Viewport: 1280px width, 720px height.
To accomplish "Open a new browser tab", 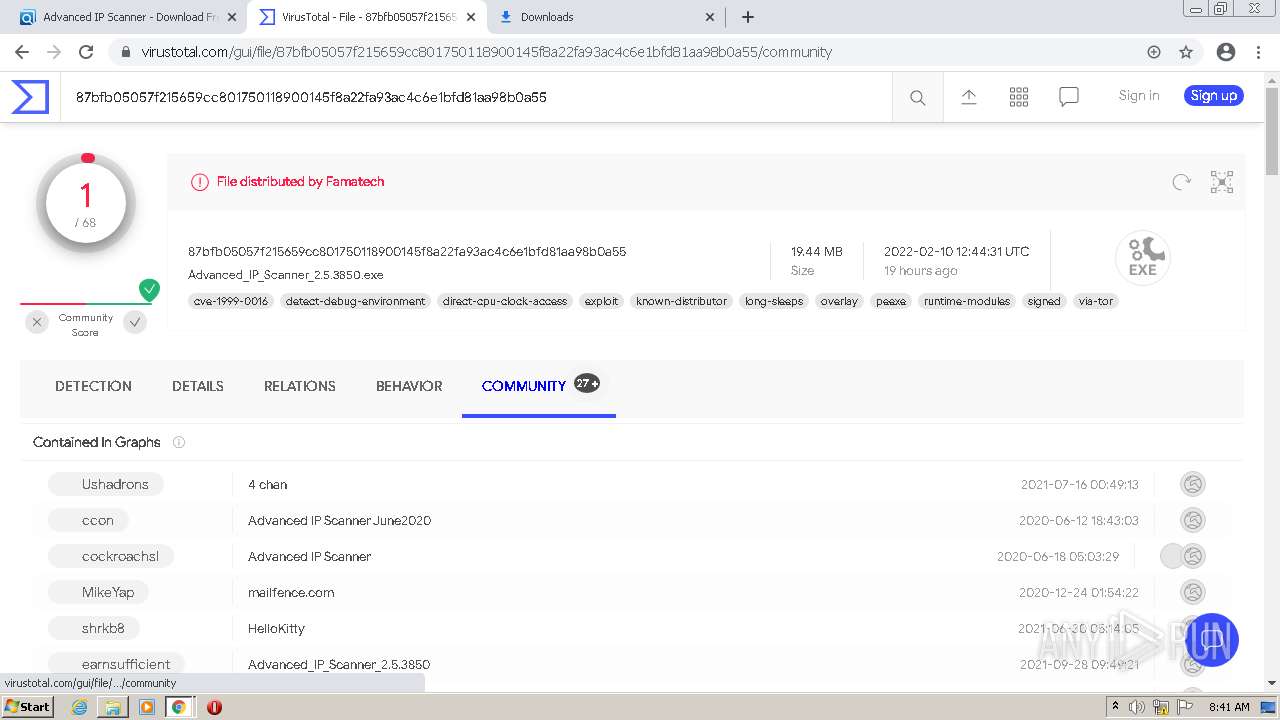I will coord(748,17).
